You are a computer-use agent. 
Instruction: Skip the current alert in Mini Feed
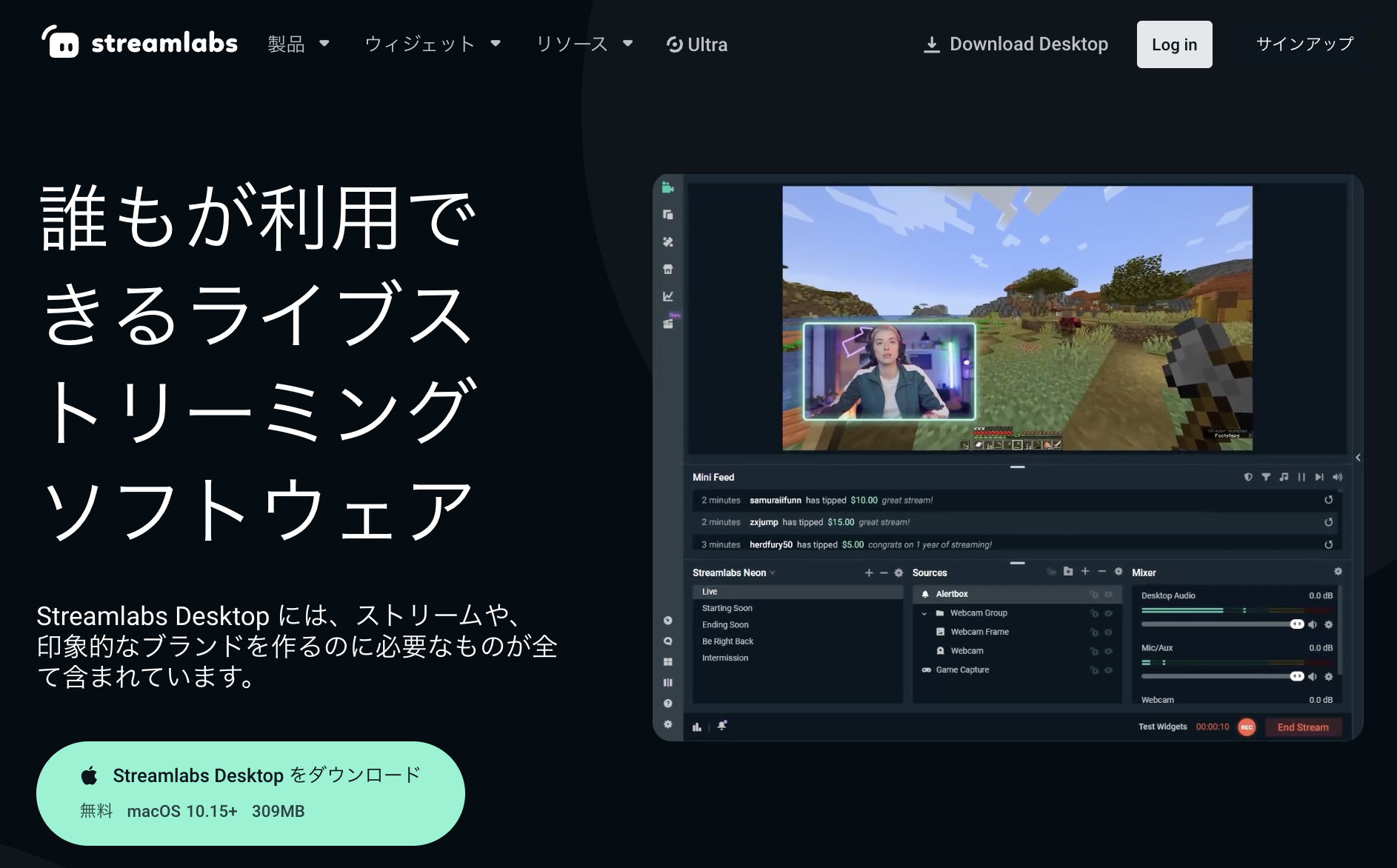click(1319, 478)
